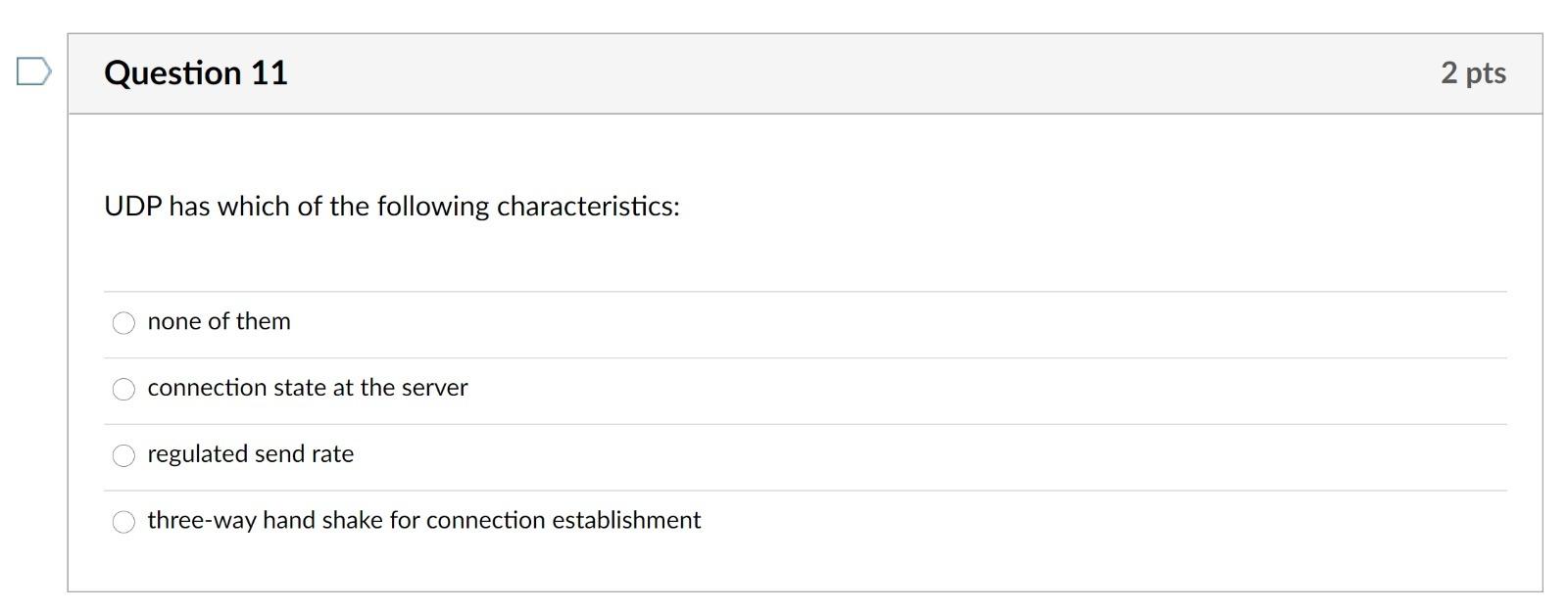The width and height of the screenshot is (1568, 612).
Task: Click the '2 pts' label
Action: (1474, 72)
